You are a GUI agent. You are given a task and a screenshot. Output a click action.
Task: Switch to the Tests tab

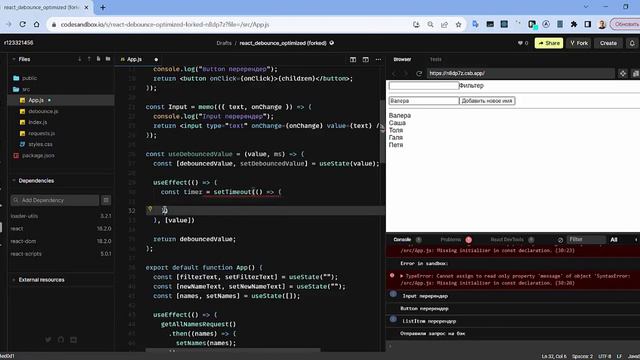tap(435, 59)
